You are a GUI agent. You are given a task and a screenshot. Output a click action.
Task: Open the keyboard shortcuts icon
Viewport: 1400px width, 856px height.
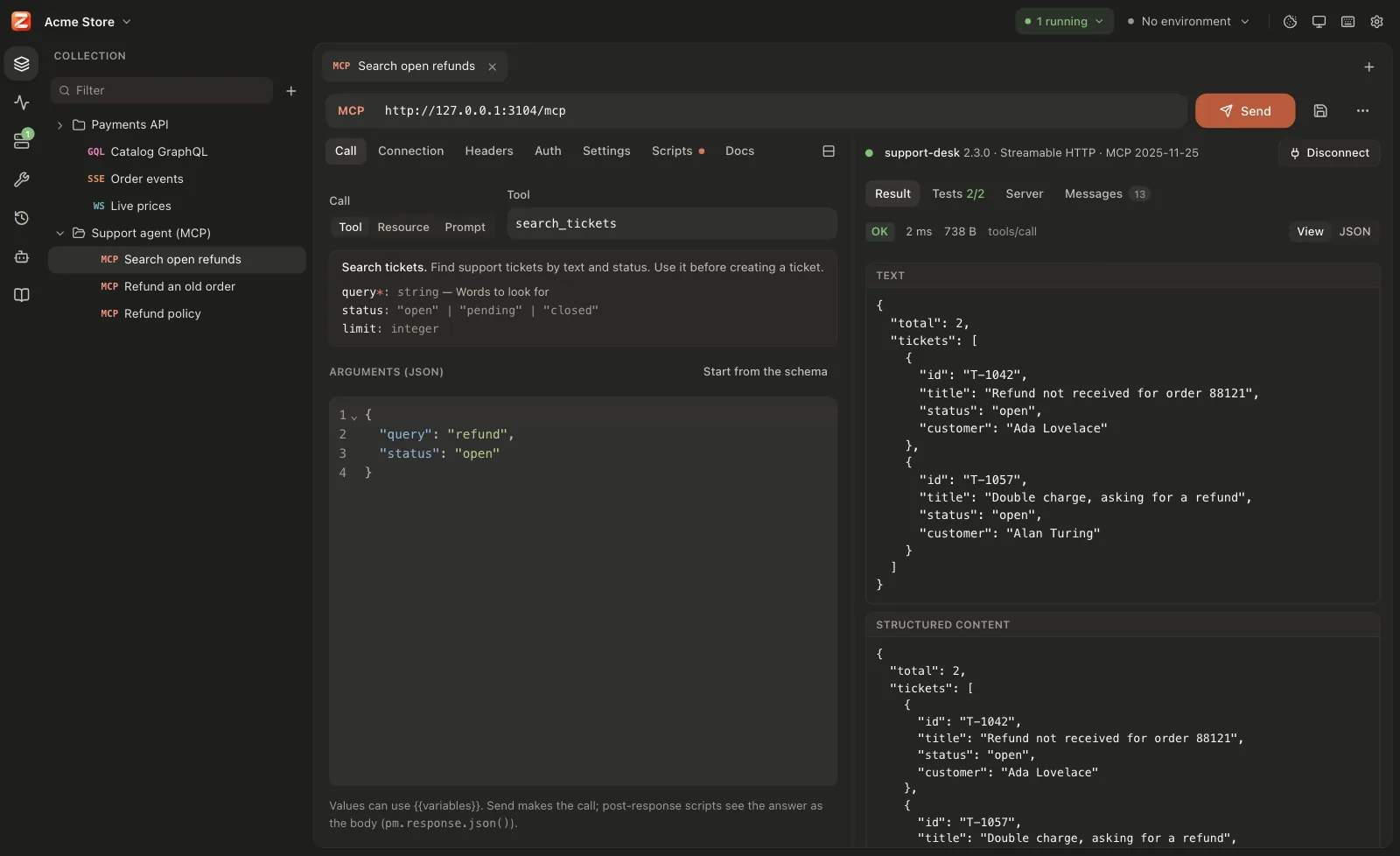[1347, 22]
